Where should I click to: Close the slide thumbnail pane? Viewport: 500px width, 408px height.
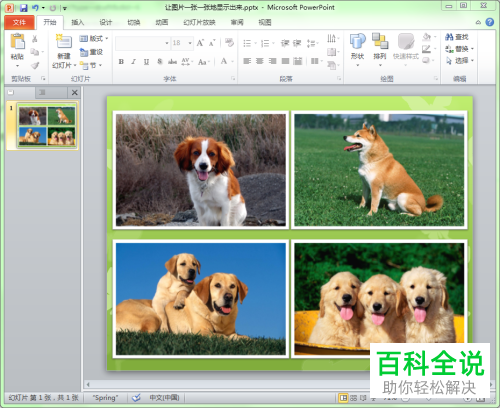click(75, 92)
